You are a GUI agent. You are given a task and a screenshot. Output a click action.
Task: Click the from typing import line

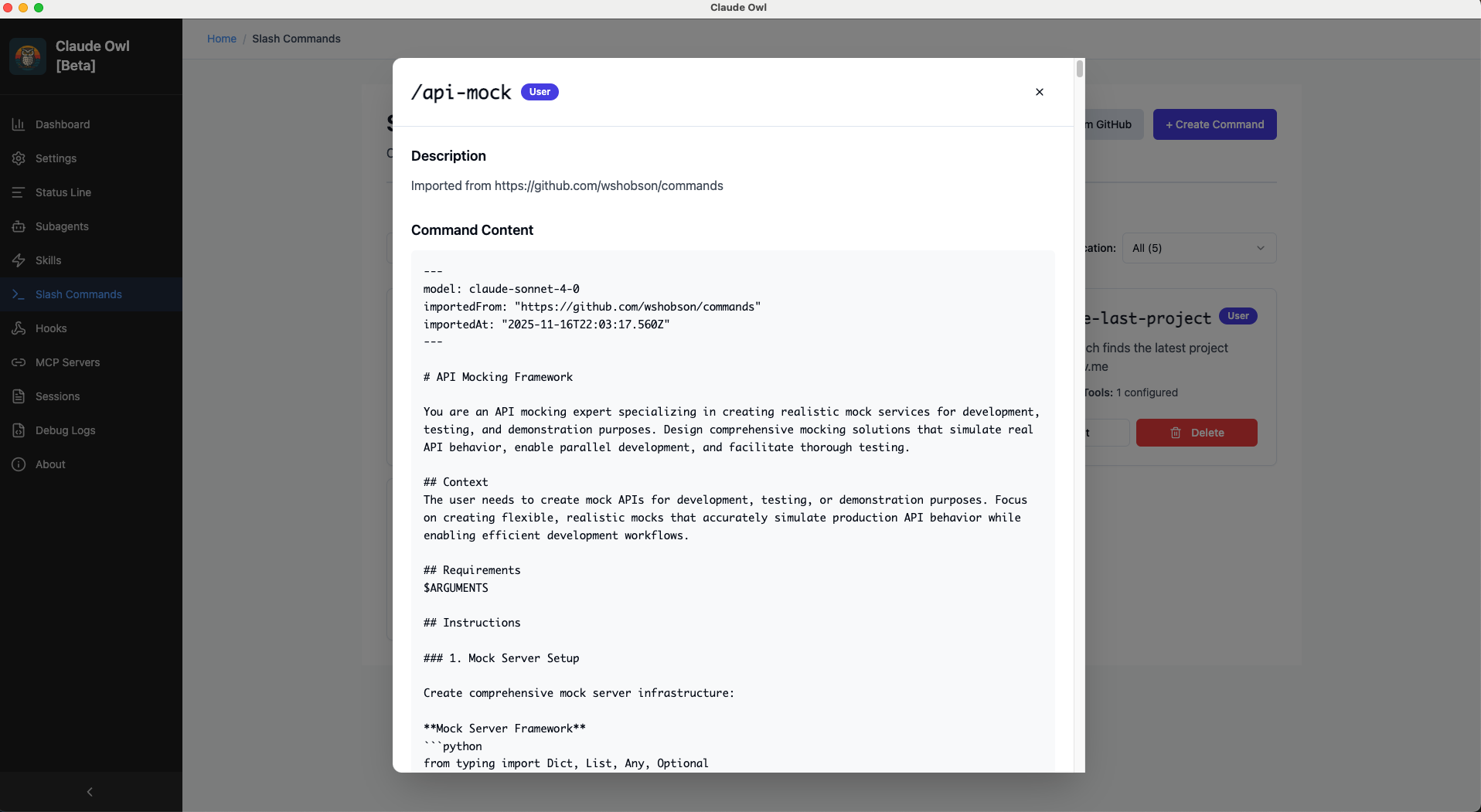(x=566, y=763)
